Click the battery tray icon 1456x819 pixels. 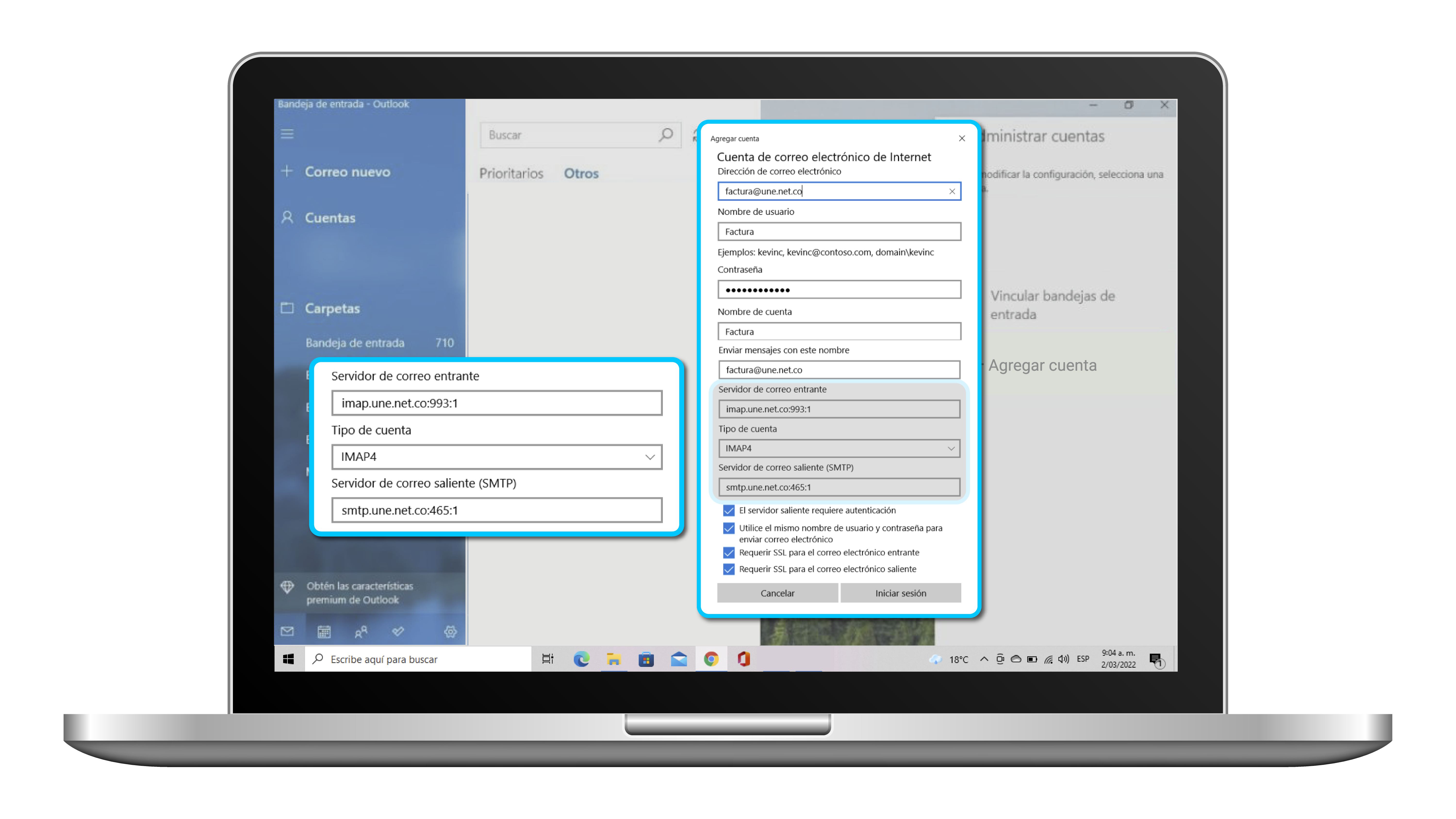pos(1032,659)
